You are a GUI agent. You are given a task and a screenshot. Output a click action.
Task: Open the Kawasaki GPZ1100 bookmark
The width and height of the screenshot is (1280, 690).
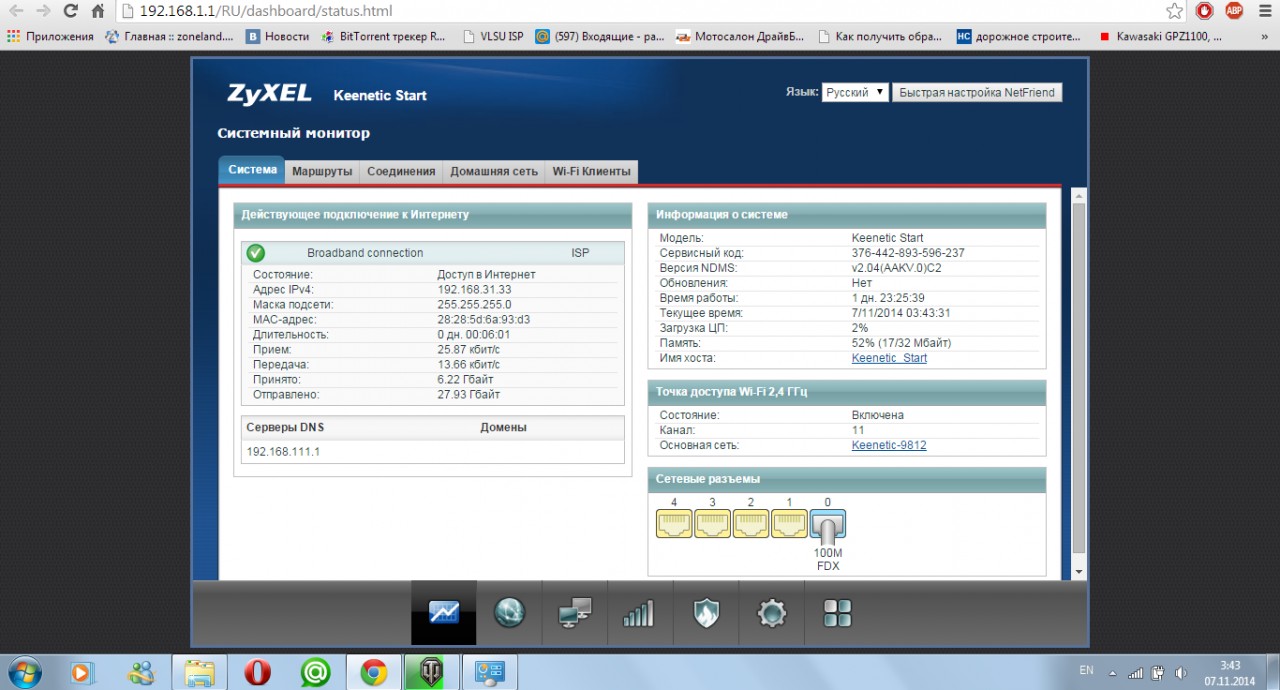pos(1160,36)
